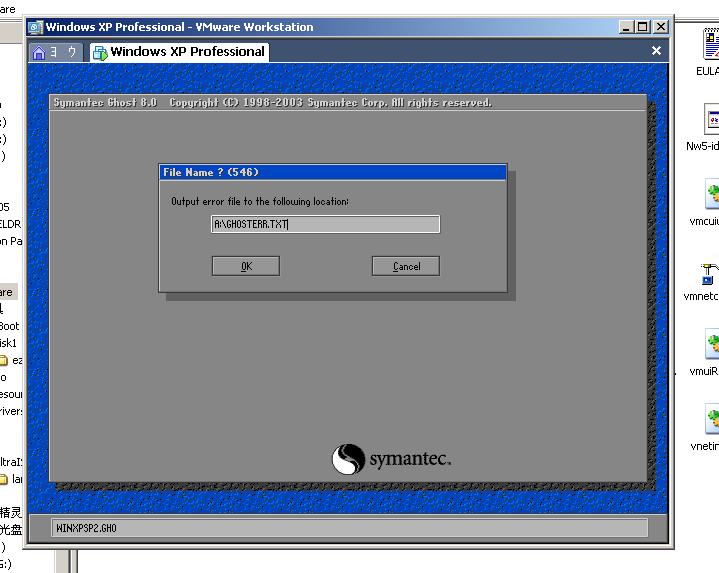Focus the error file location field
The image size is (719, 573).
click(325, 224)
